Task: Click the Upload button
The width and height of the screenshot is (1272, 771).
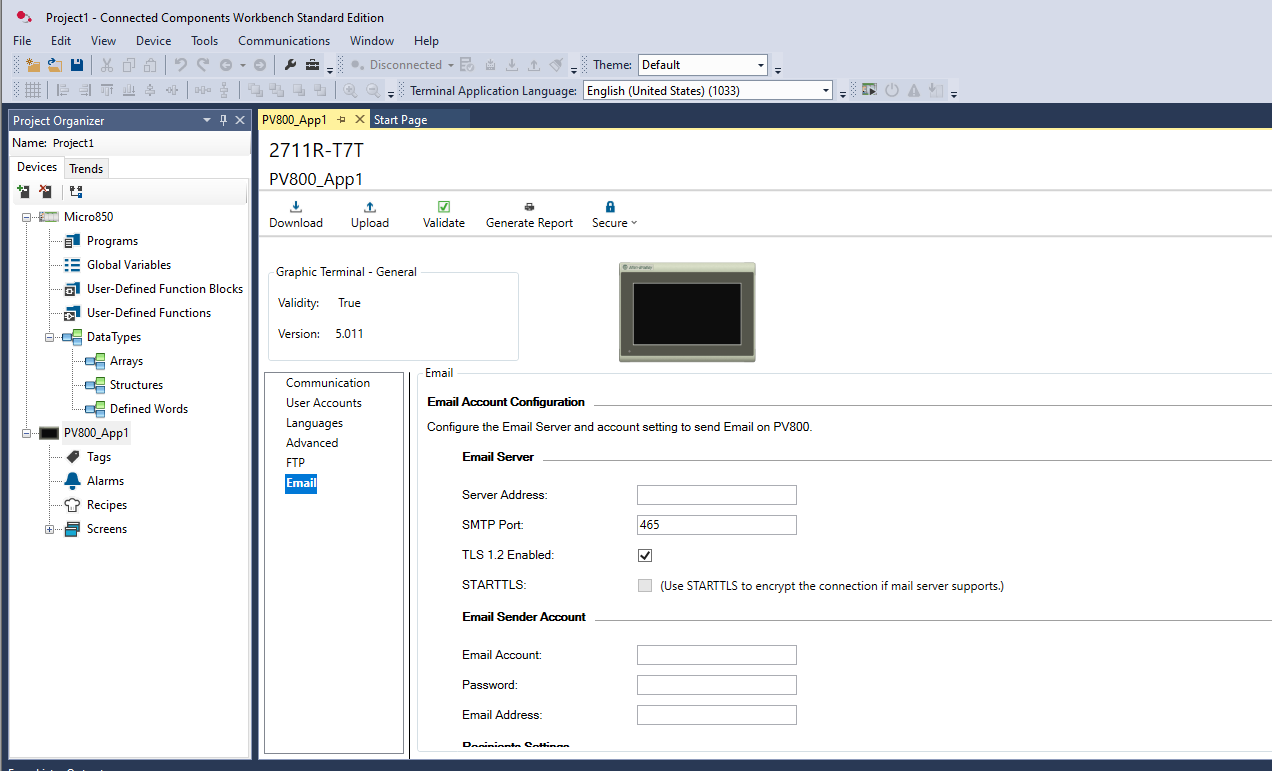Action: pyautogui.click(x=370, y=215)
